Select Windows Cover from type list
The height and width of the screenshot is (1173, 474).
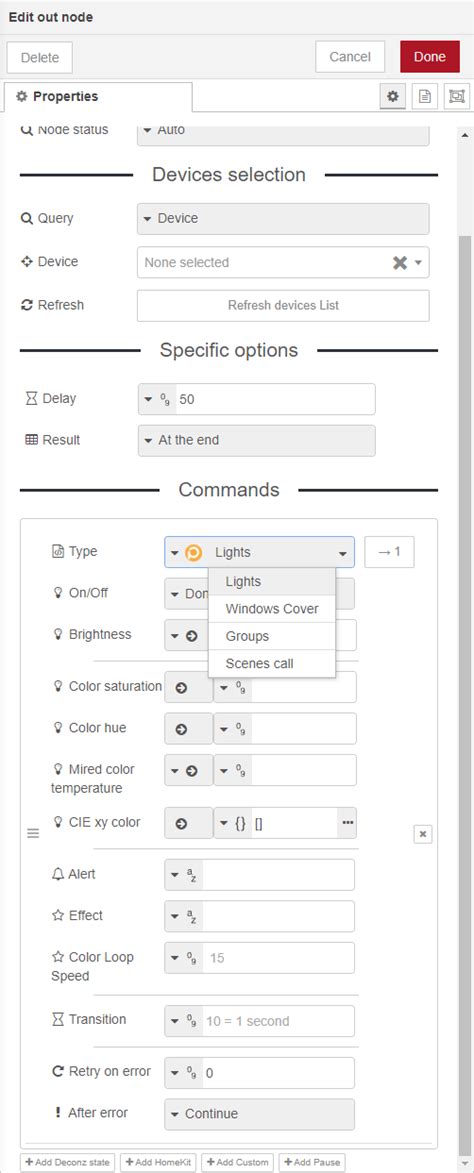click(x=272, y=609)
